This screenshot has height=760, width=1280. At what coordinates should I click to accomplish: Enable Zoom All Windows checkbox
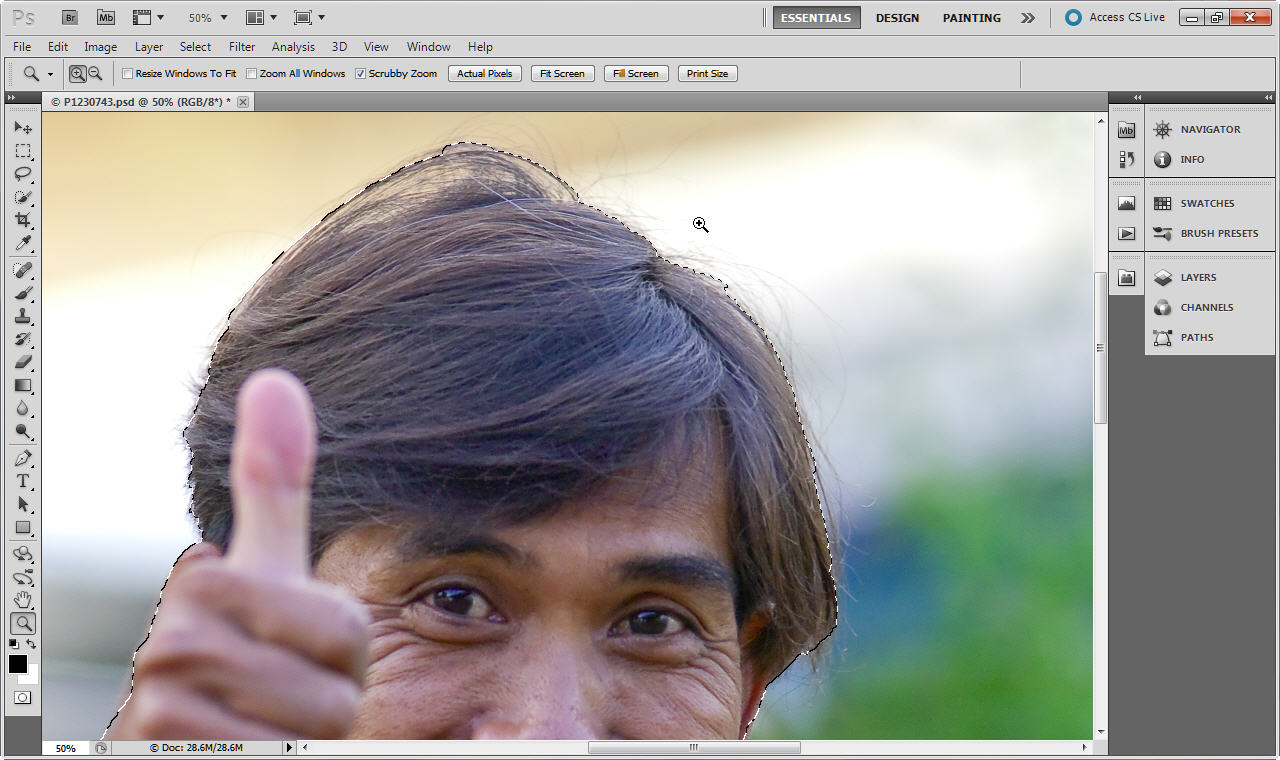click(251, 73)
